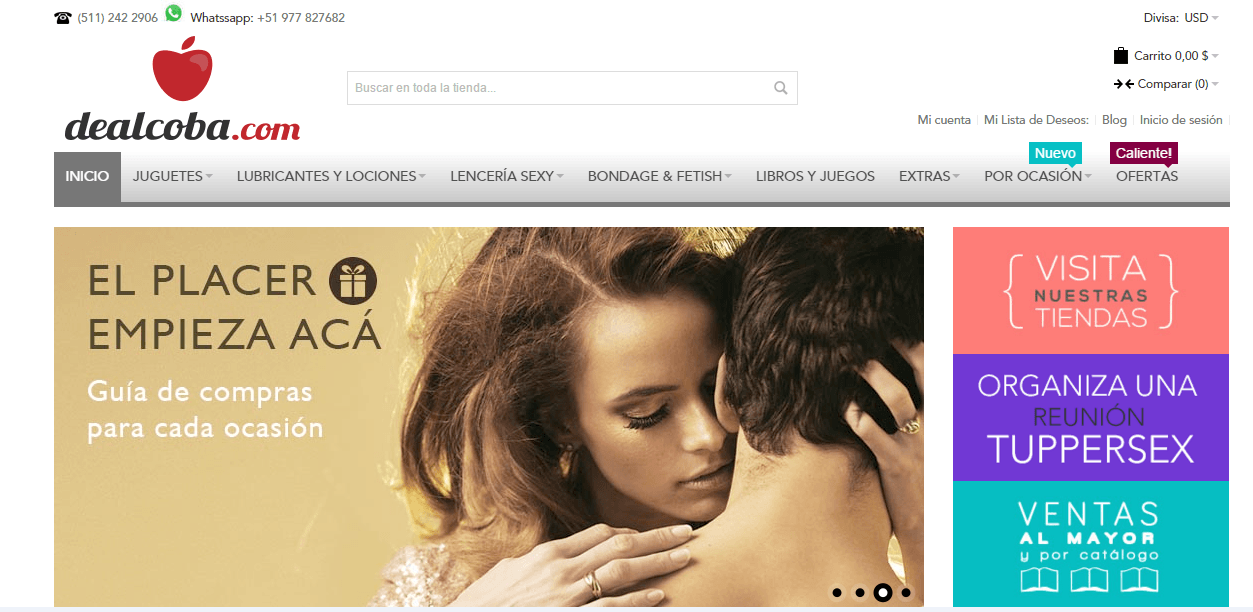Viewport: 1253px width, 612px height.
Task: Select the active third carousel dot
Action: click(x=883, y=593)
